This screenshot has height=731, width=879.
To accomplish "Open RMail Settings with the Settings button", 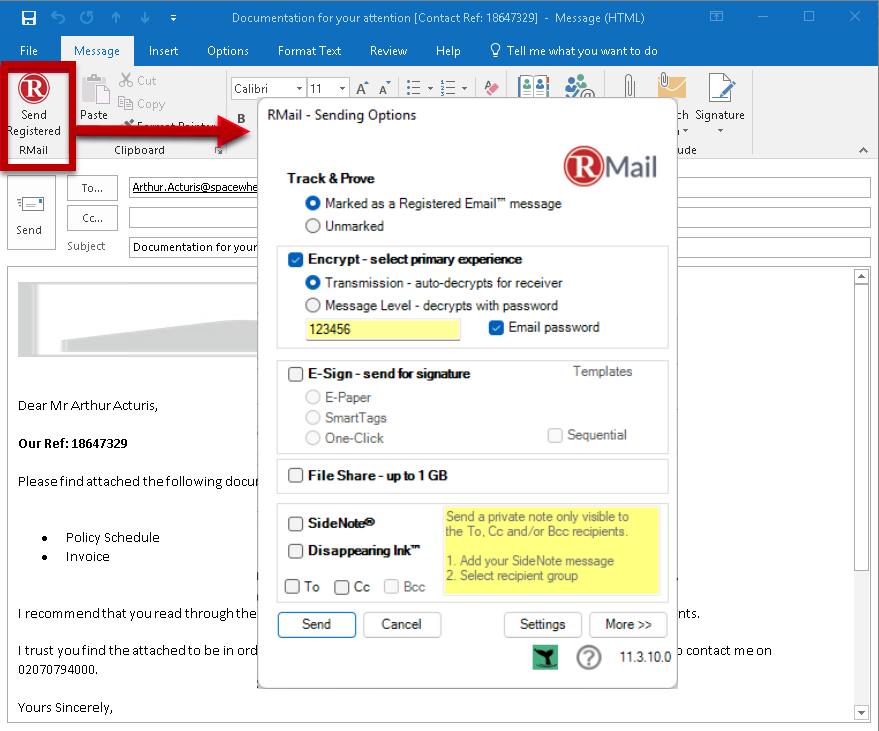I will [x=542, y=624].
